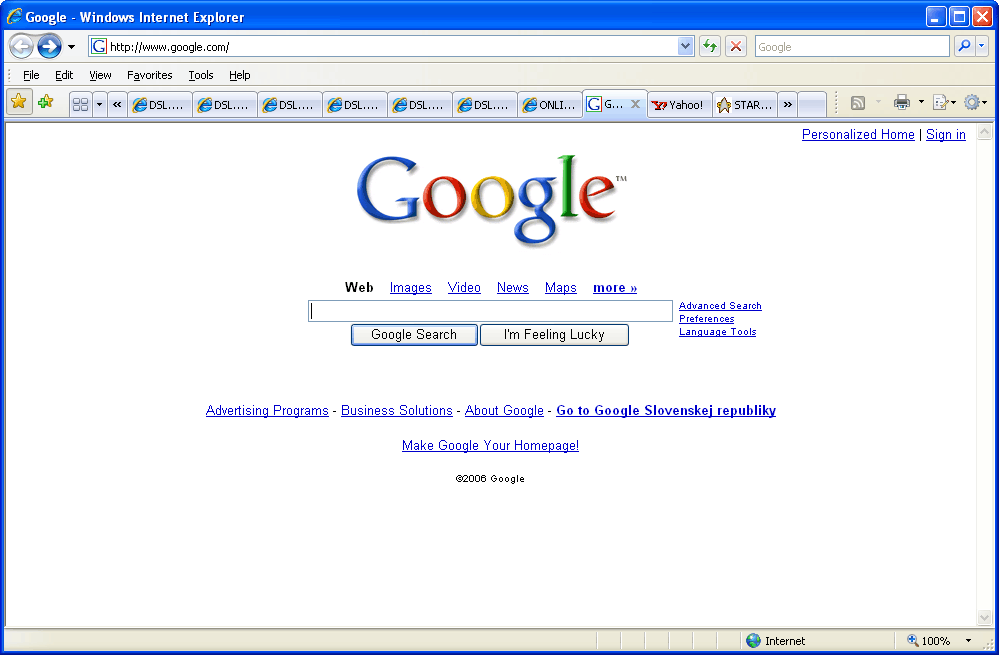
Task: Open the Tools menu in menu bar
Action: 201,75
